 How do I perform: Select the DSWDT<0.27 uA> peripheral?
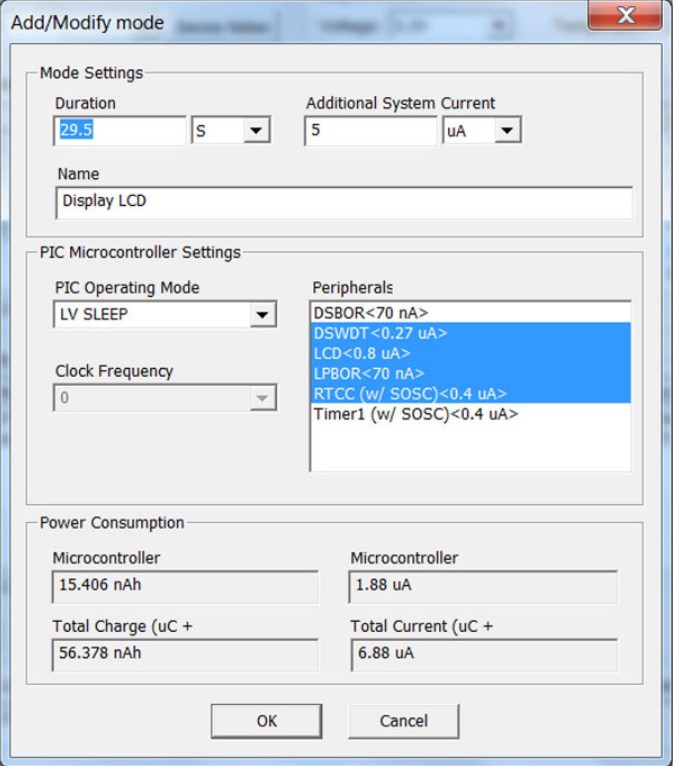tap(470, 333)
